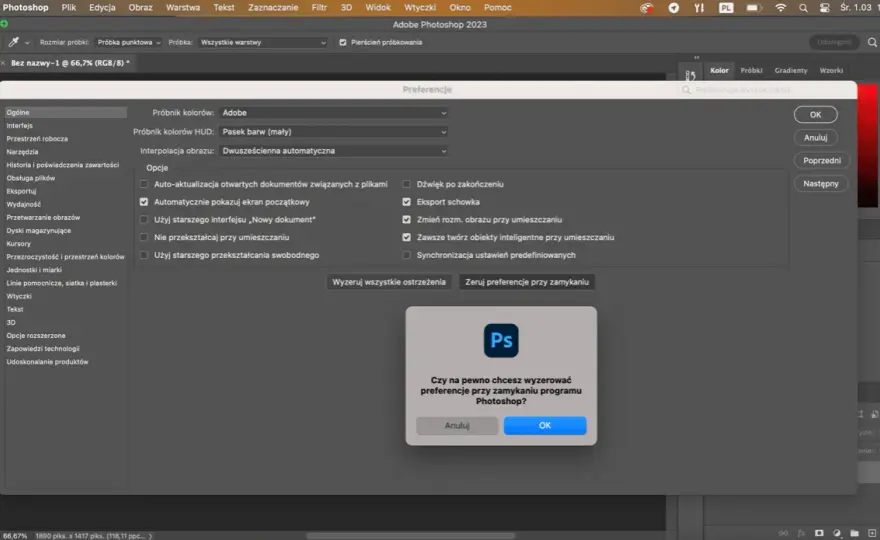Click the red color picker field

(868, 146)
